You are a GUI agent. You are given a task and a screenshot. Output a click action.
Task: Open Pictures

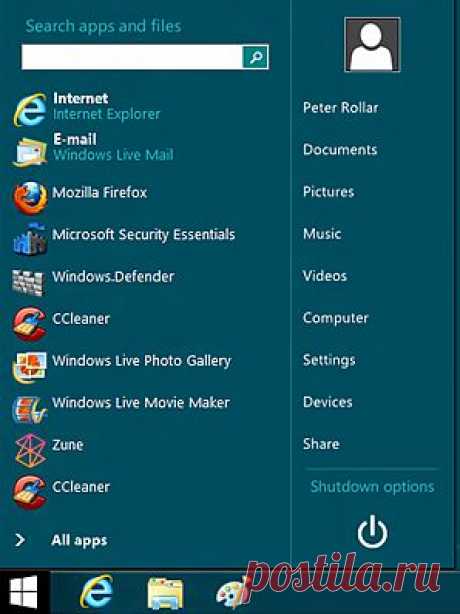(x=328, y=191)
